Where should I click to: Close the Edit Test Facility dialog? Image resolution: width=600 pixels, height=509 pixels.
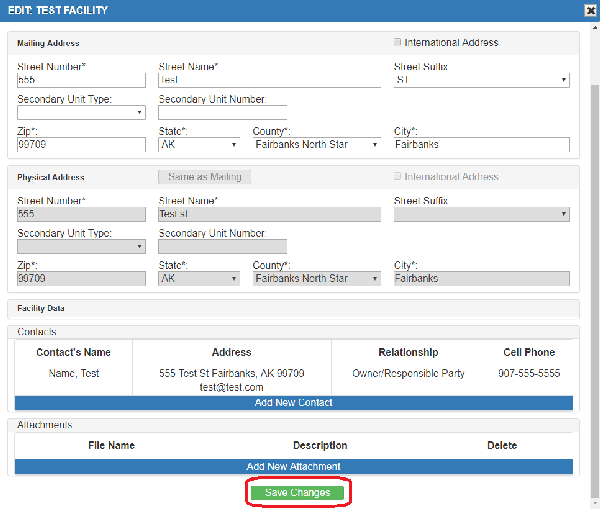[x=590, y=10]
